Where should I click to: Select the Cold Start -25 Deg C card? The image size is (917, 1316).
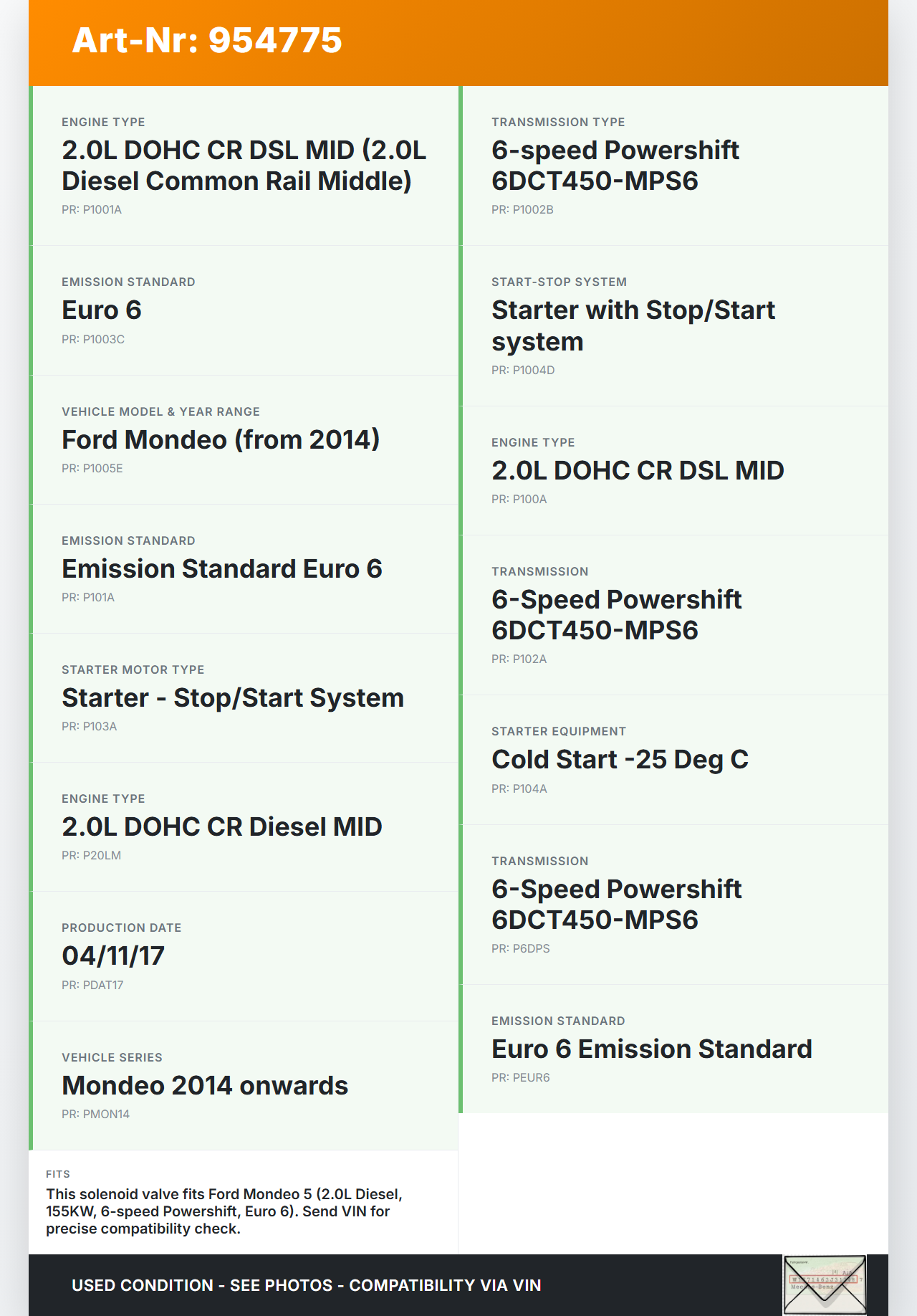(673, 760)
